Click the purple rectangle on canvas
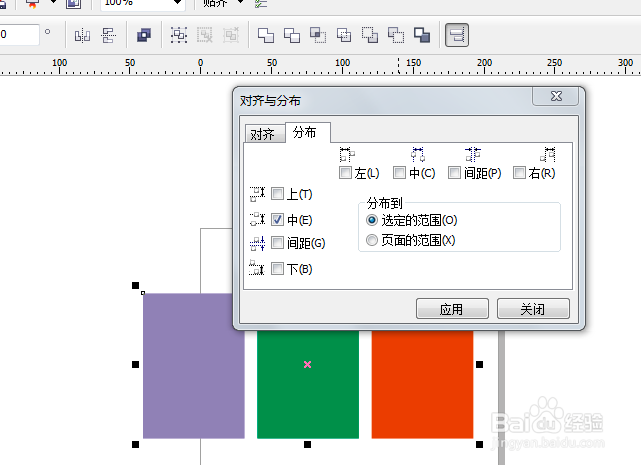This screenshot has width=641, height=465. [193, 366]
